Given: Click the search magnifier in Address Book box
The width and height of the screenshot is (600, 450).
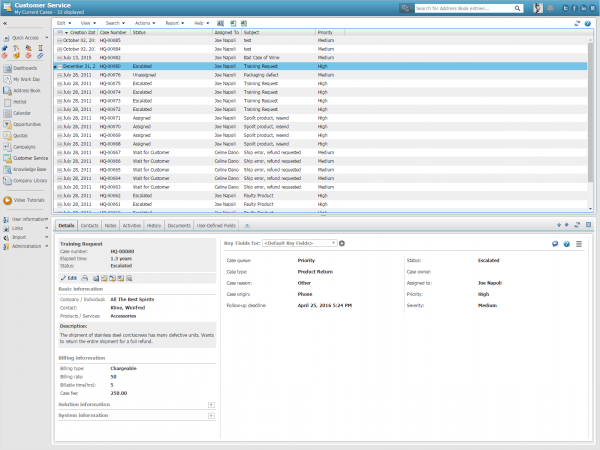Looking at the screenshot, I should pyautogui.click(x=517, y=8).
